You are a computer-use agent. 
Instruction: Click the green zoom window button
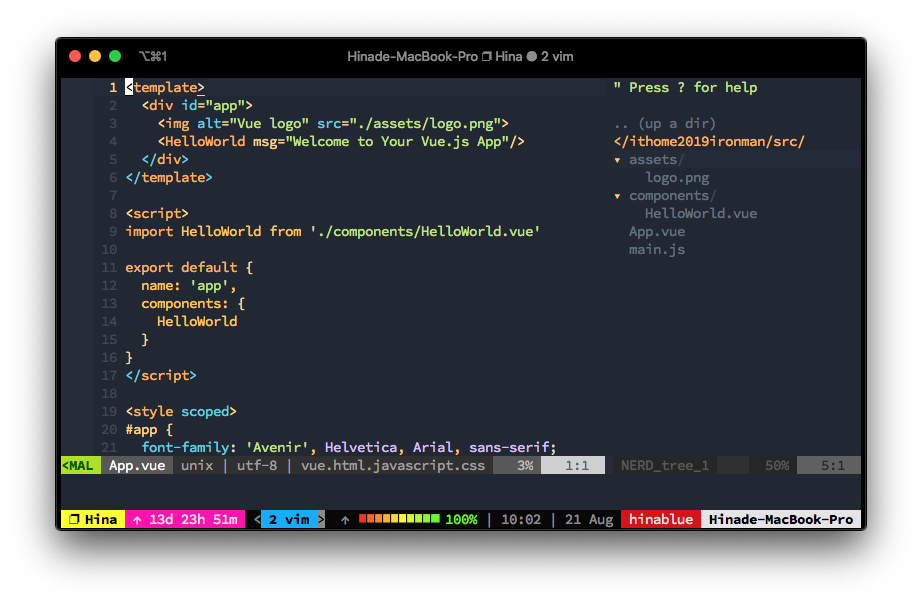pyautogui.click(x=115, y=56)
